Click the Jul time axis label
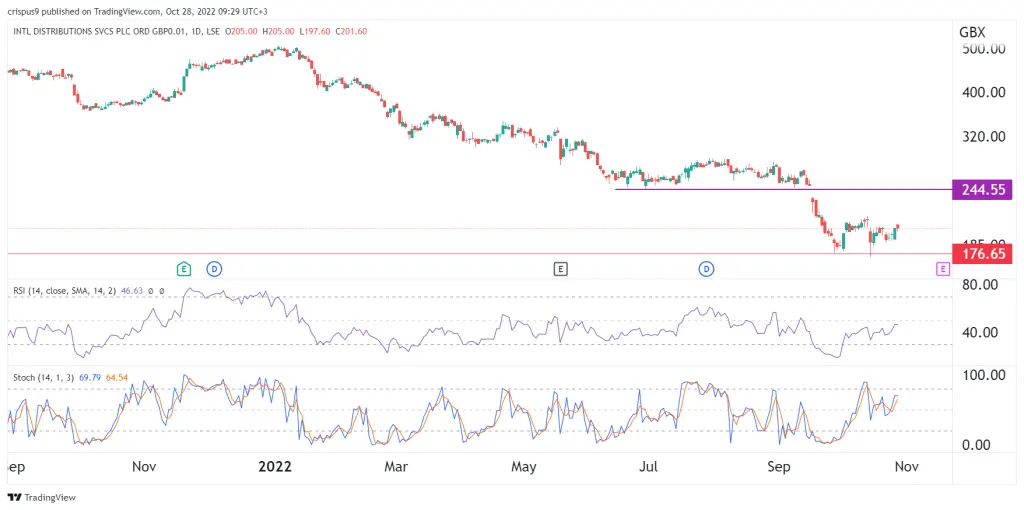Viewport: 1024px width, 510px height. coord(648,467)
